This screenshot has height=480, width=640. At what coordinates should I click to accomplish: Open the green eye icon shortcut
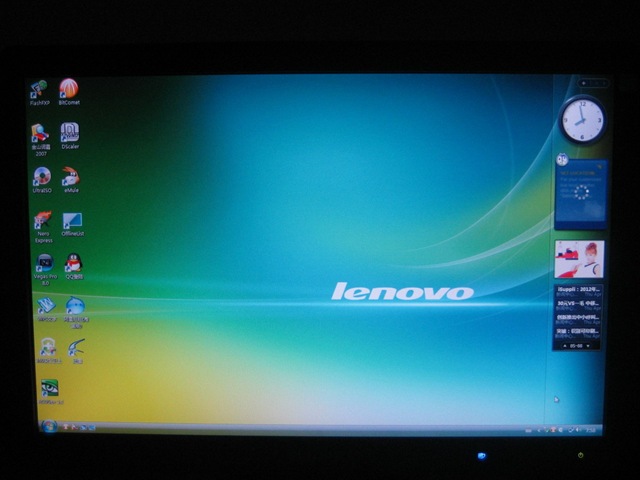[51, 391]
